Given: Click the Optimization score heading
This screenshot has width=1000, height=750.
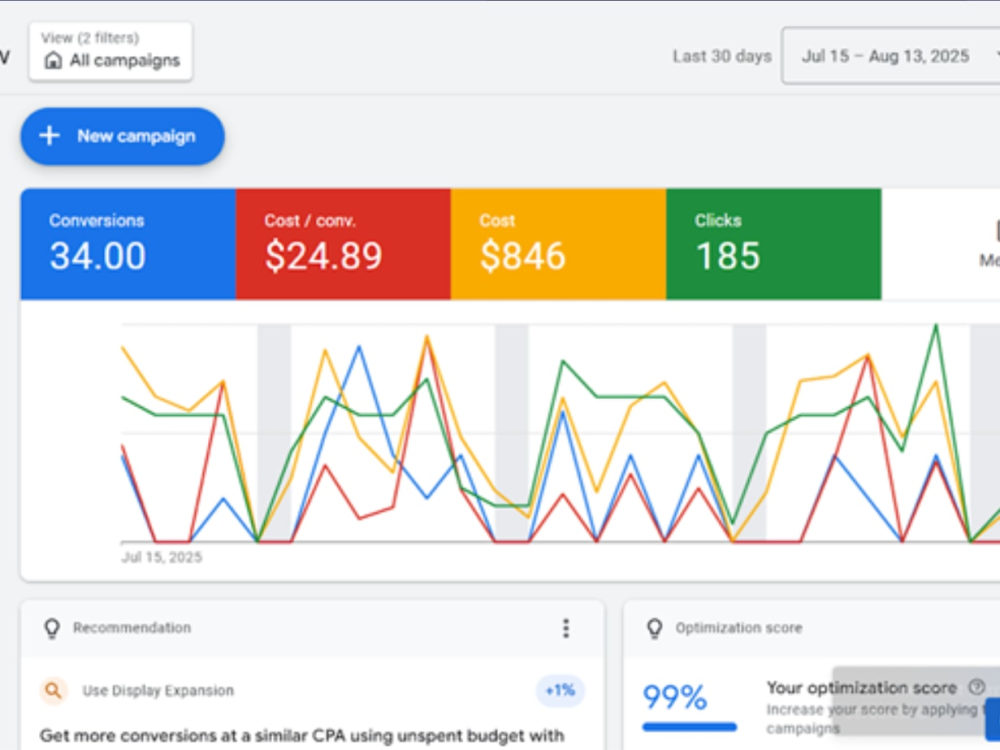Looking at the screenshot, I should 739,628.
